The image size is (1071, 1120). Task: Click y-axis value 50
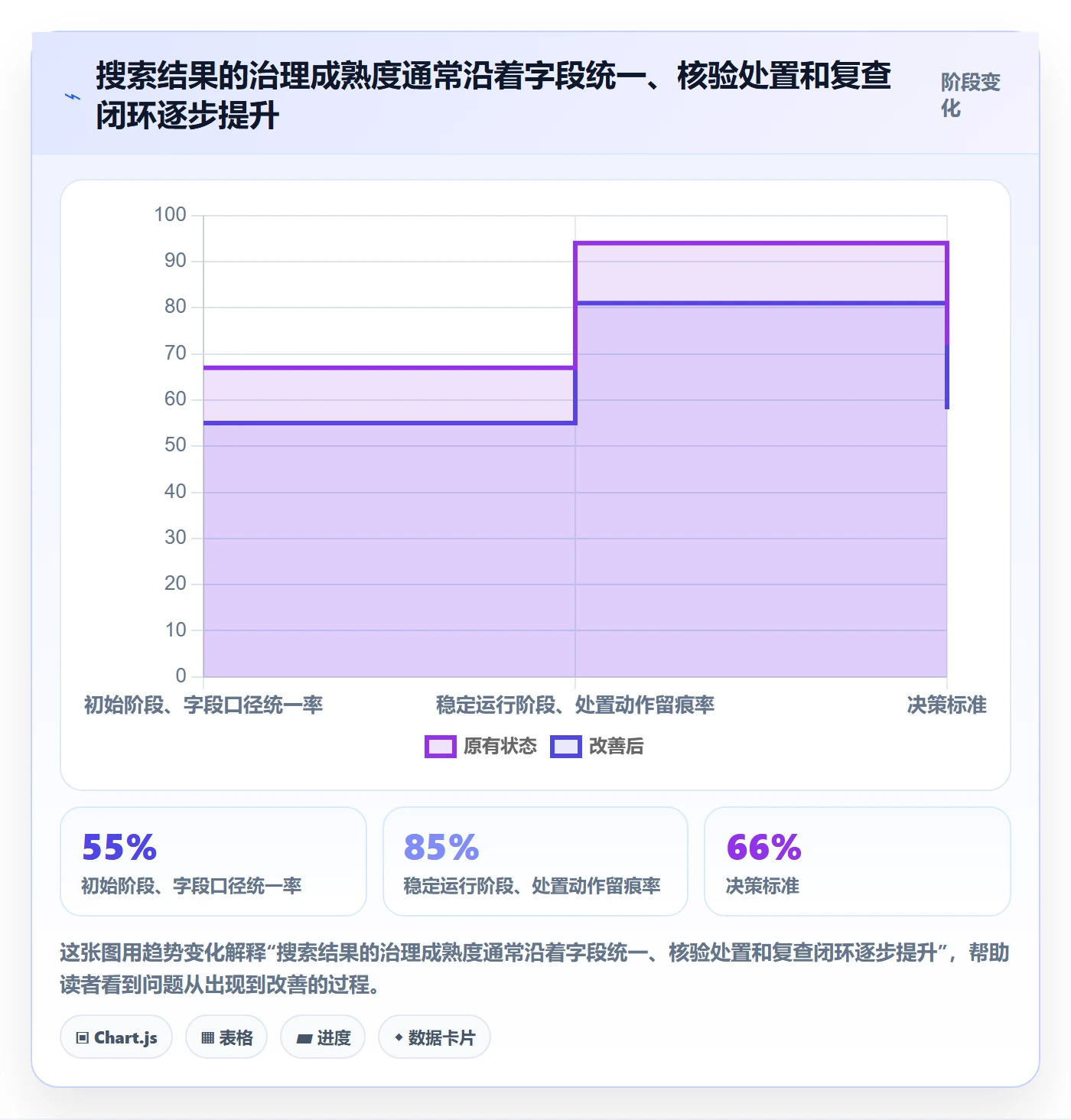(x=175, y=445)
